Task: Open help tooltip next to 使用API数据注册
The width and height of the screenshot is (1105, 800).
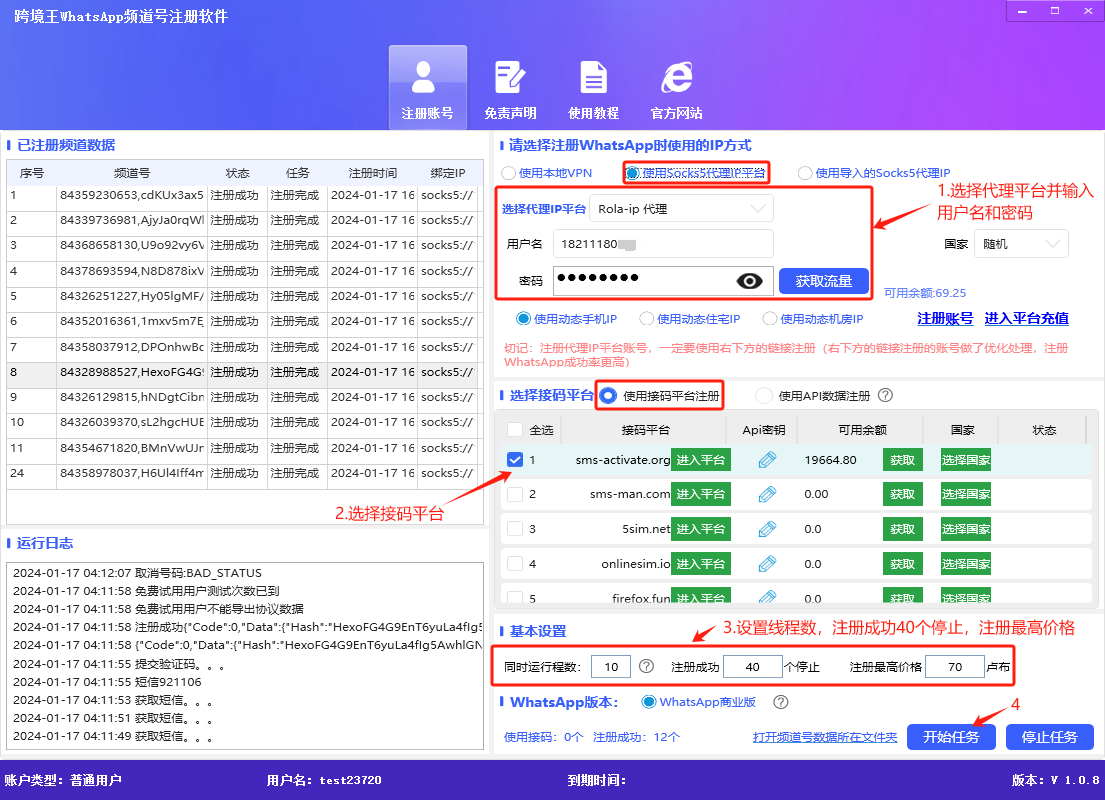Action: tap(884, 395)
